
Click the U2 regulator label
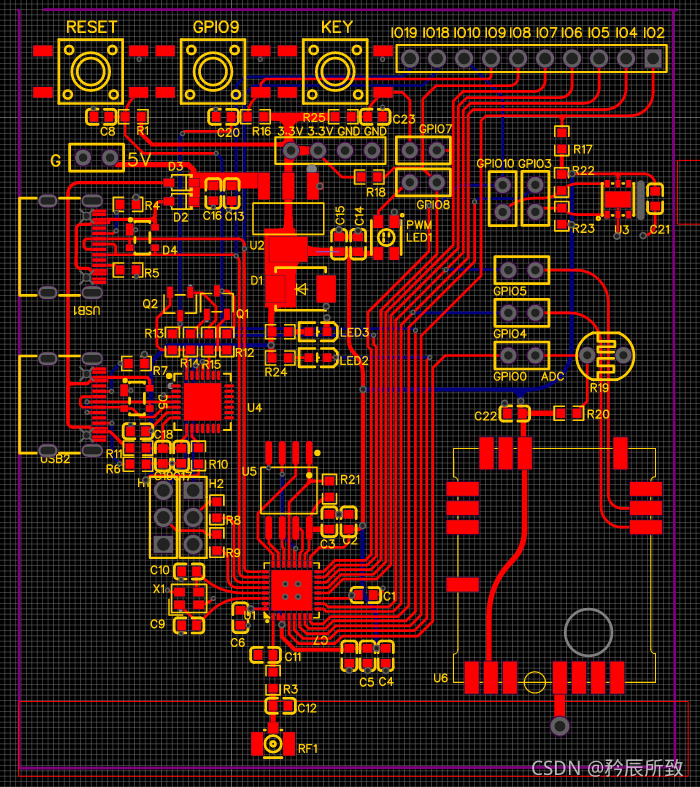point(257,245)
